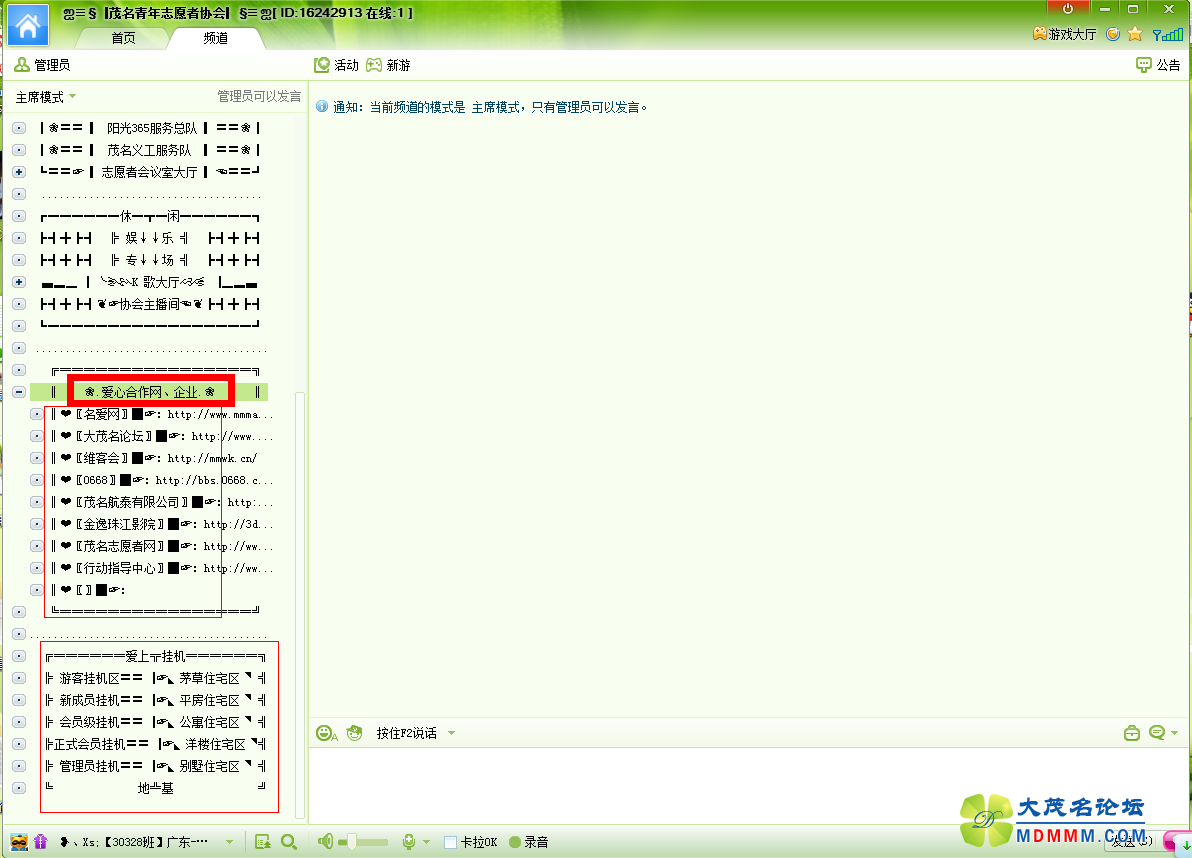Open the 活动 activities icon
The height and width of the screenshot is (858, 1192).
click(x=336, y=65)
